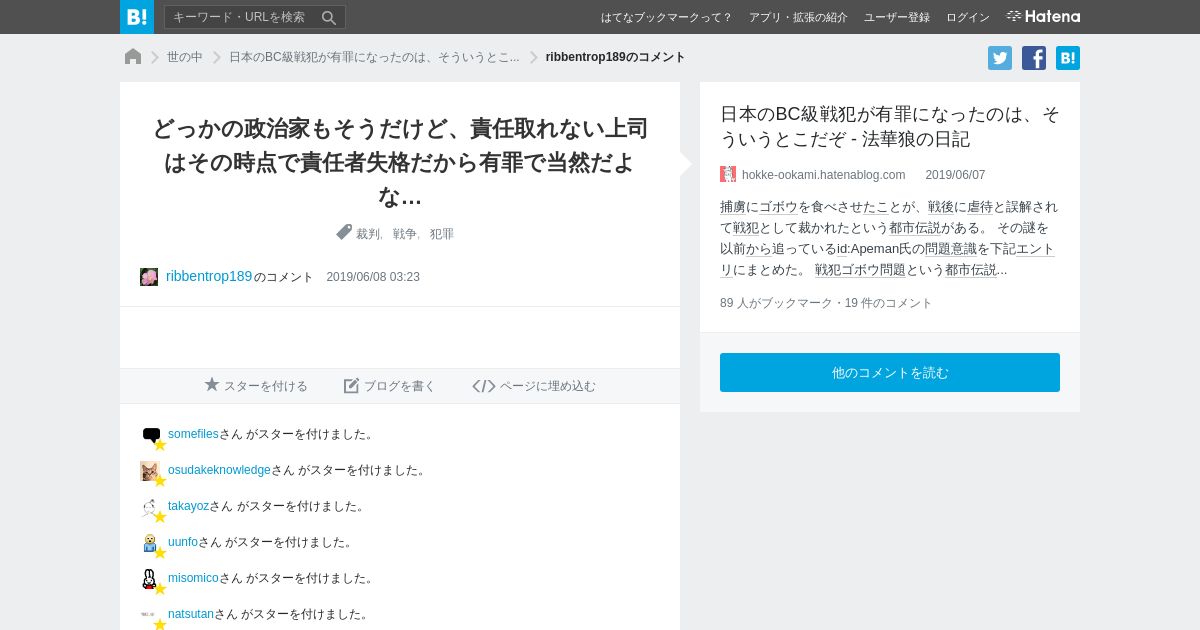This screenshot has width=1200, height=630.
Task: Open the 犯罪 tag
Action: tap(442, 234)
